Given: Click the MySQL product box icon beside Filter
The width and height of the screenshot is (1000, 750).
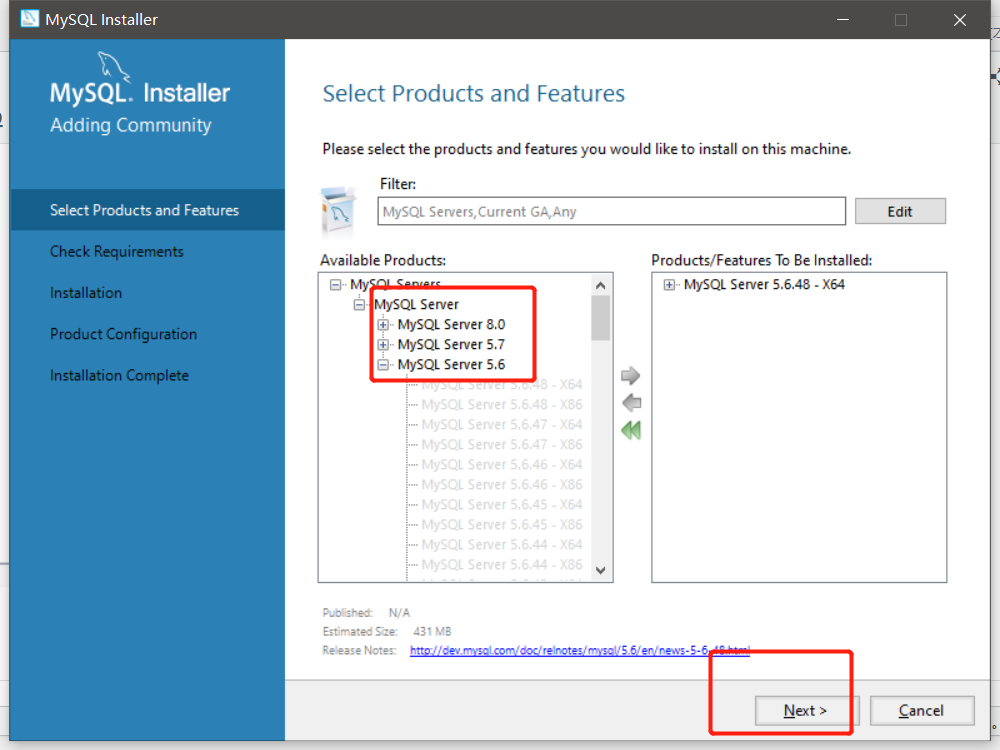Looking at the screenshot, I should click(x=337, y=210).
